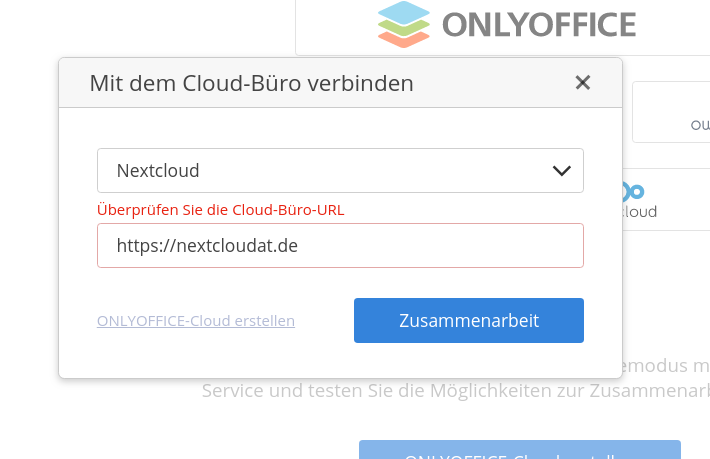Close the Cloud-Büro connection dialog

coord(582,83)
